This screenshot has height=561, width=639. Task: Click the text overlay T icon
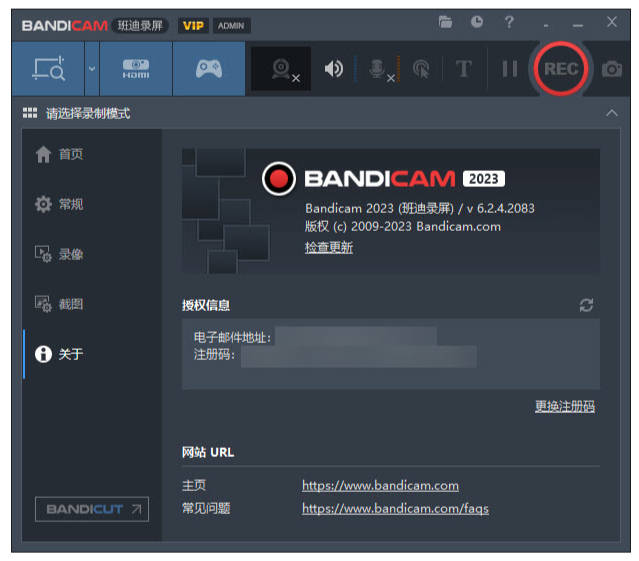coord(464,69)
